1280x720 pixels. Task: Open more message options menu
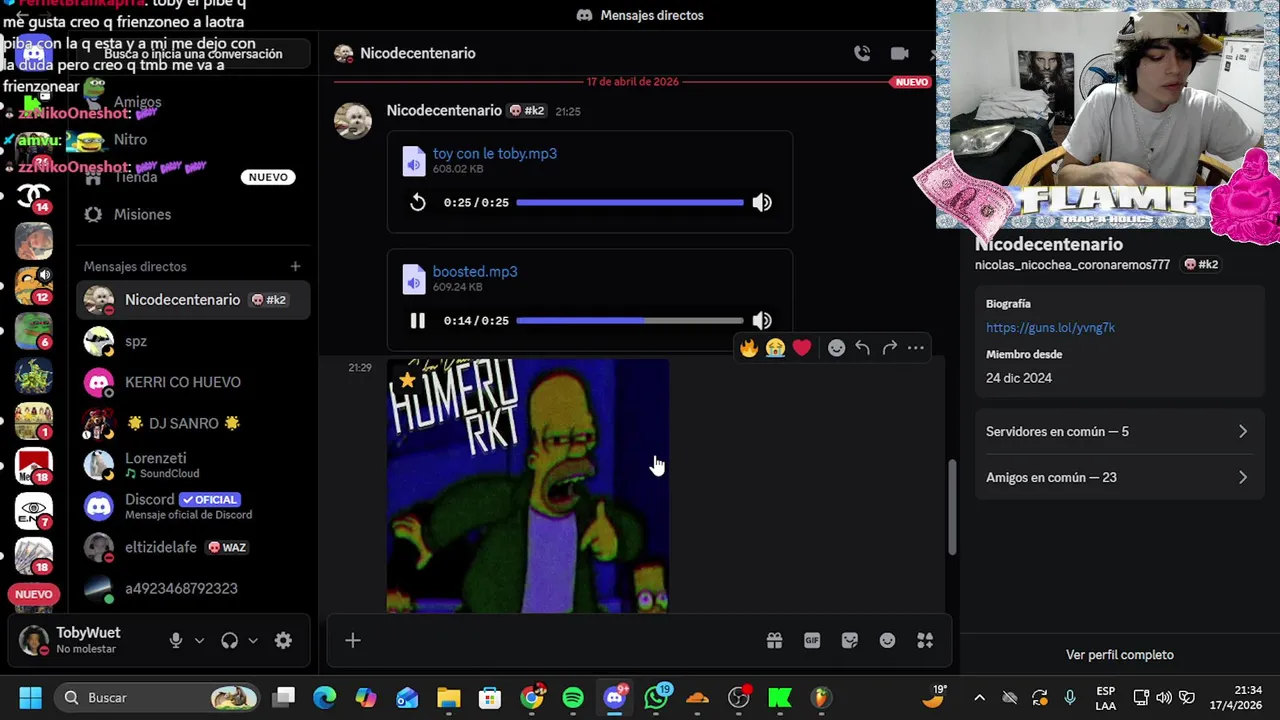click(x=916, y=348)
